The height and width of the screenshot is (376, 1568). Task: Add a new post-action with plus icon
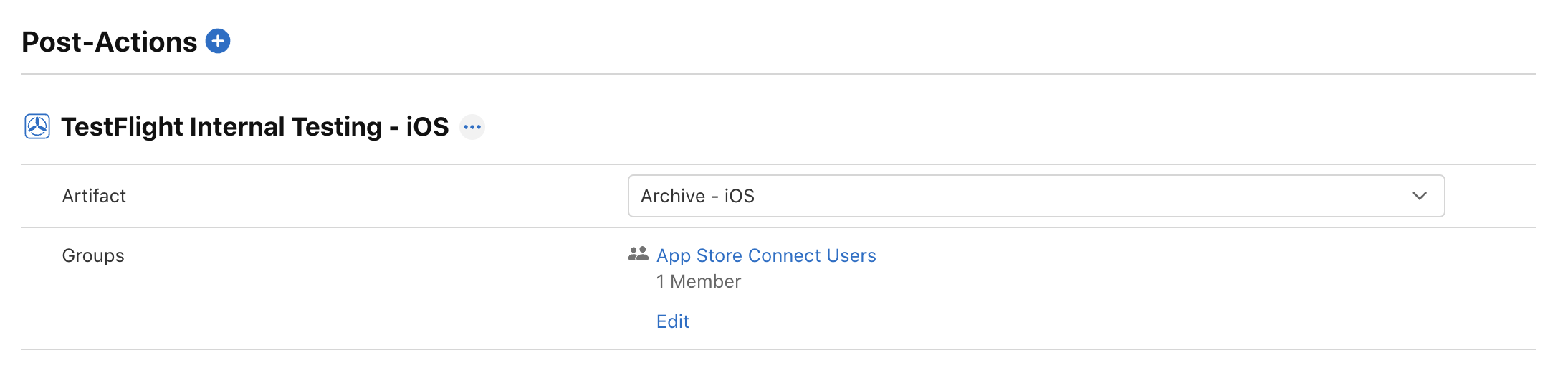(218, 41)
